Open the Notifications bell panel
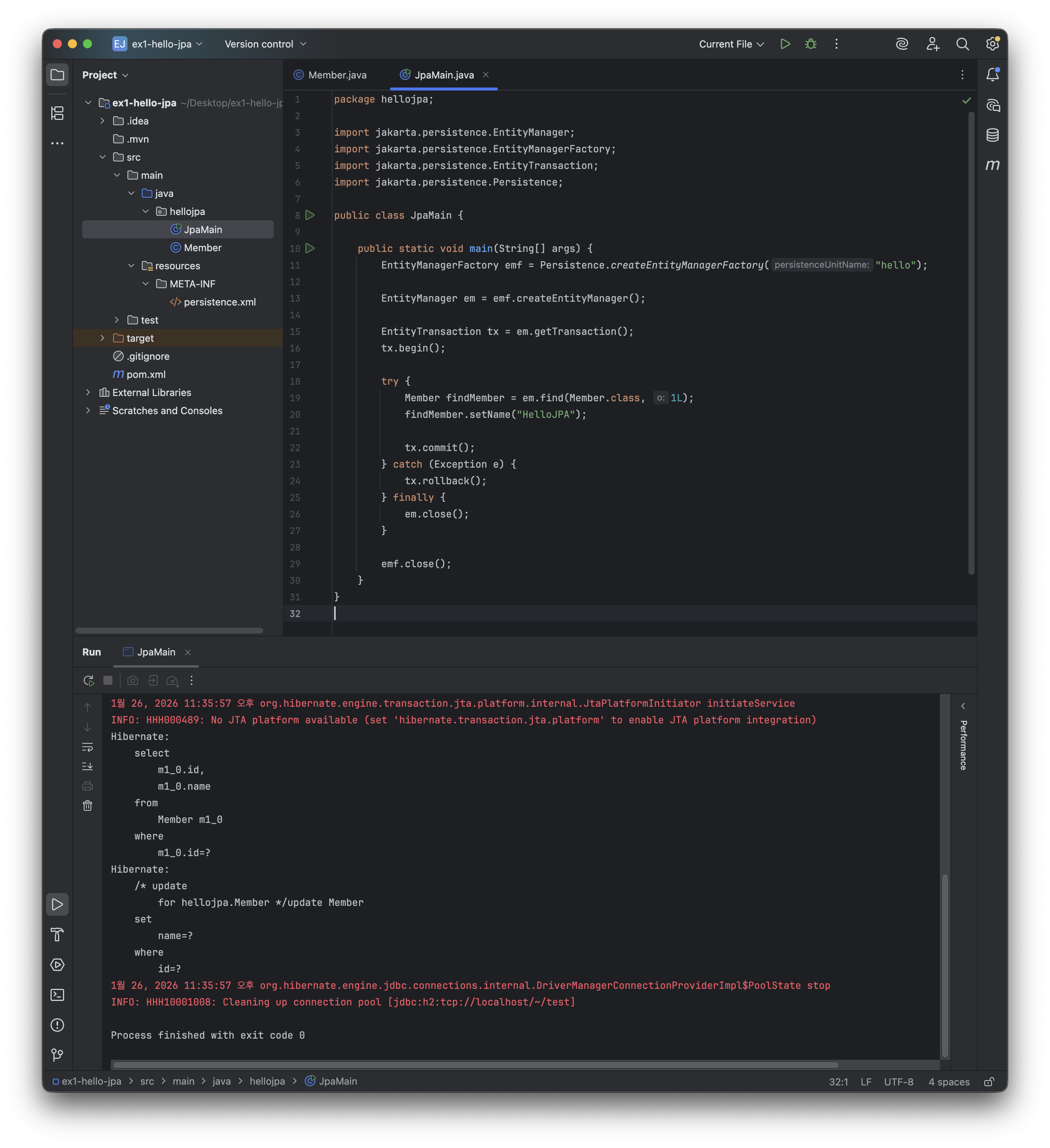This screenshot has height=1148, width=1050. (x=993, y=75)
